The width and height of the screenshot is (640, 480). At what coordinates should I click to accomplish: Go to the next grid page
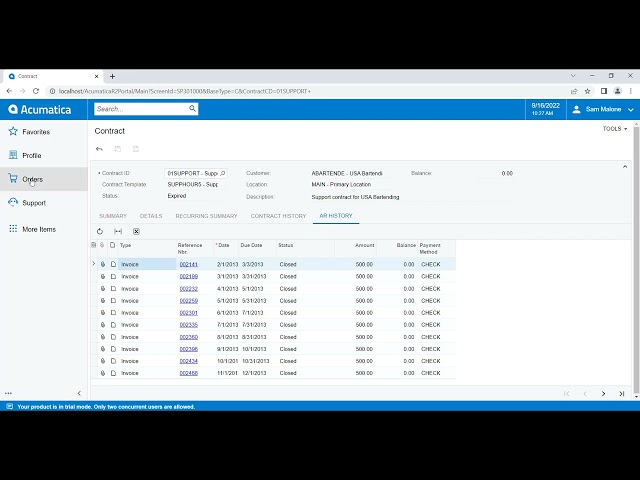tap(603, 393)
